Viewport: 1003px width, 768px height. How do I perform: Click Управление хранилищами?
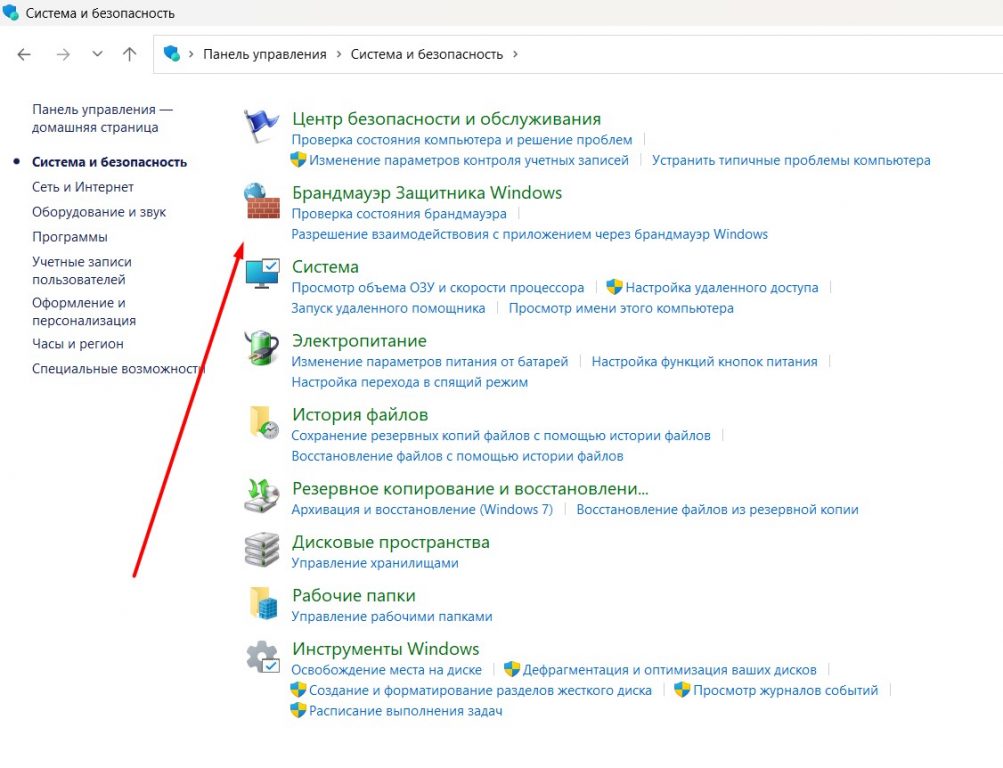(x=375, y=563)
